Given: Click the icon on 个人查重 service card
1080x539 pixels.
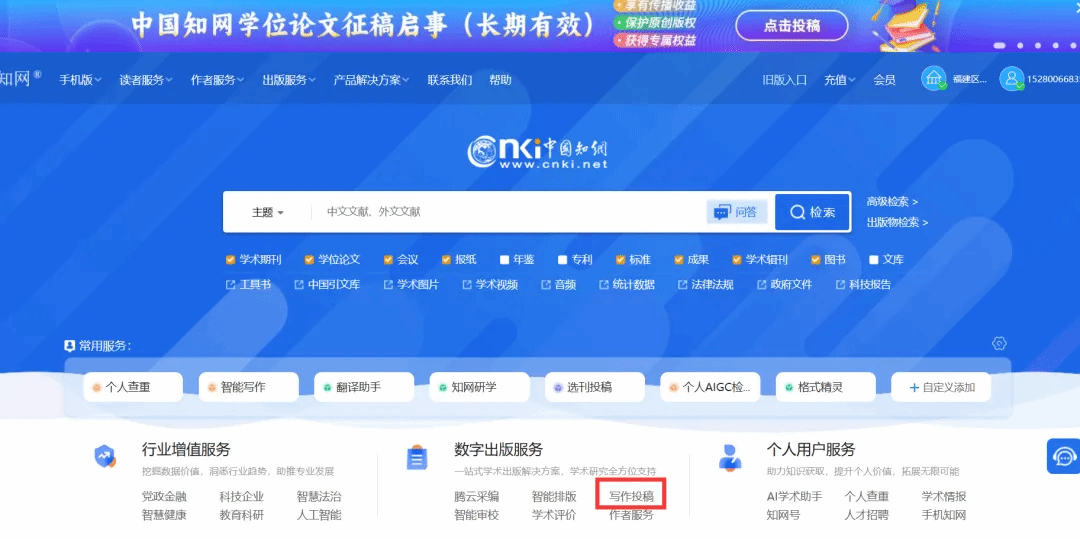Looking at the screenshot, I should [96, 388].
